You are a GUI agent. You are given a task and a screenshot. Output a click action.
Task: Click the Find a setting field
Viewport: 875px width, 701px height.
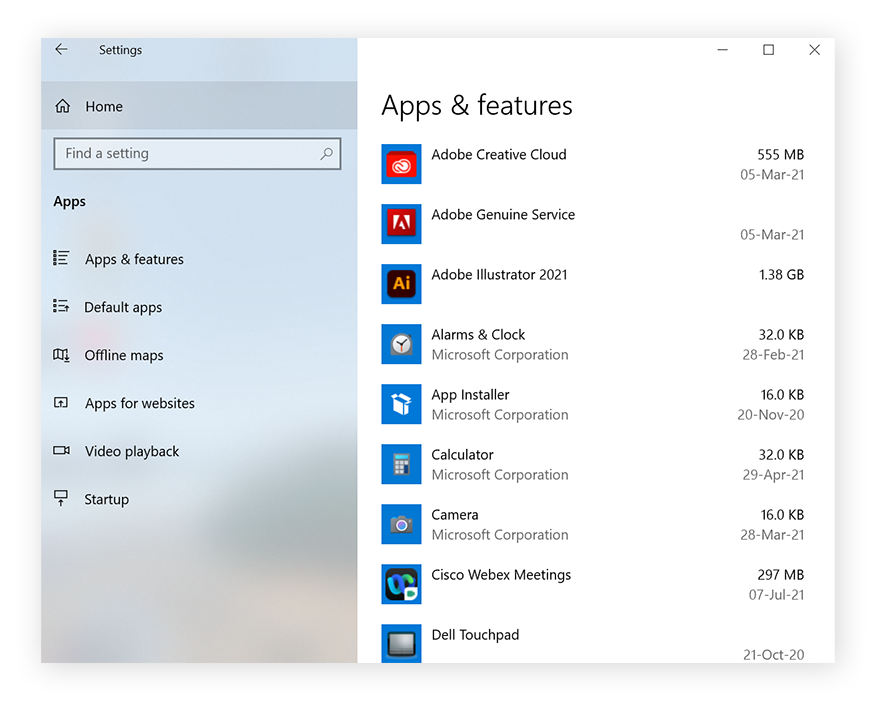tap(185, 154)
